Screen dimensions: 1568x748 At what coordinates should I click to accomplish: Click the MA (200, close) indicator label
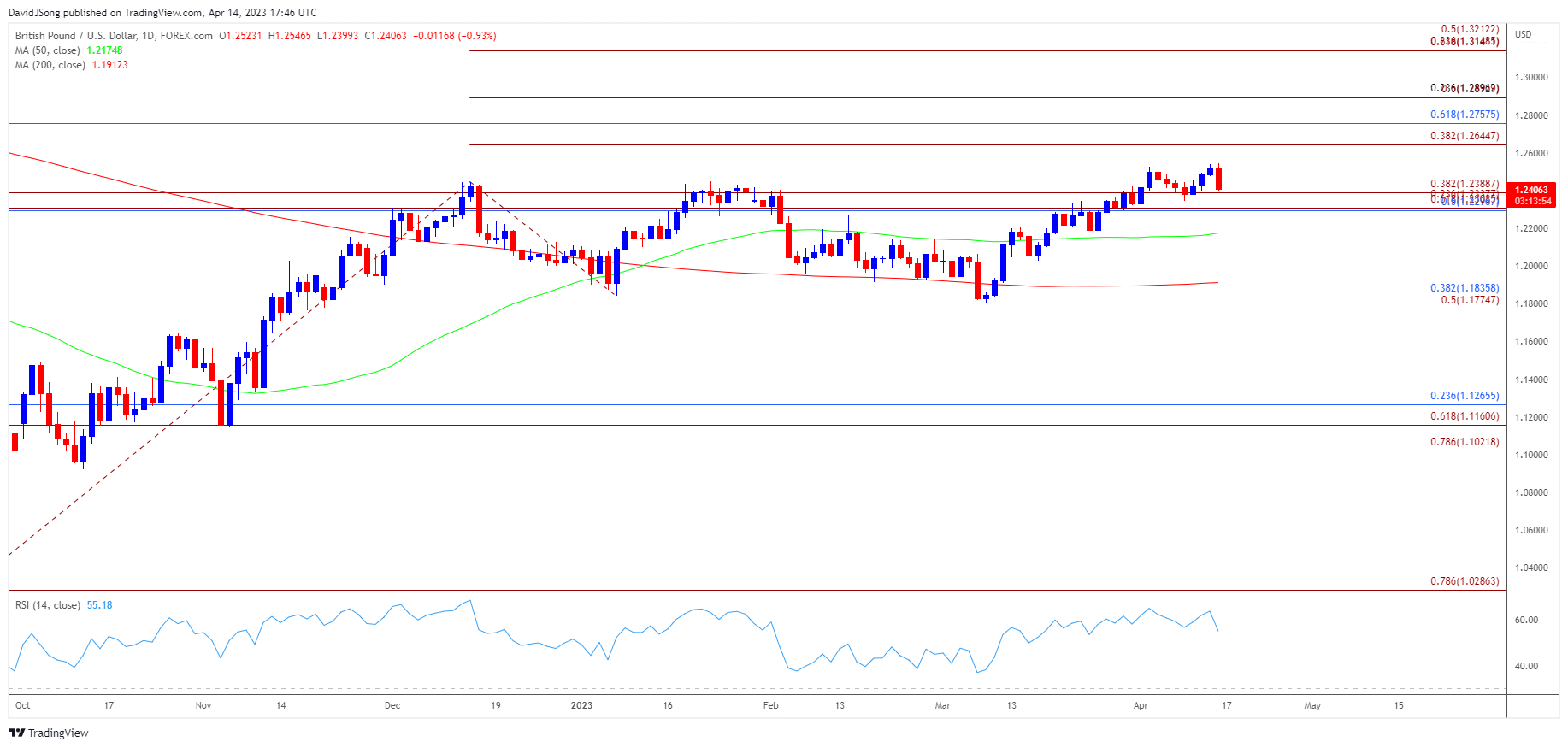50,65
